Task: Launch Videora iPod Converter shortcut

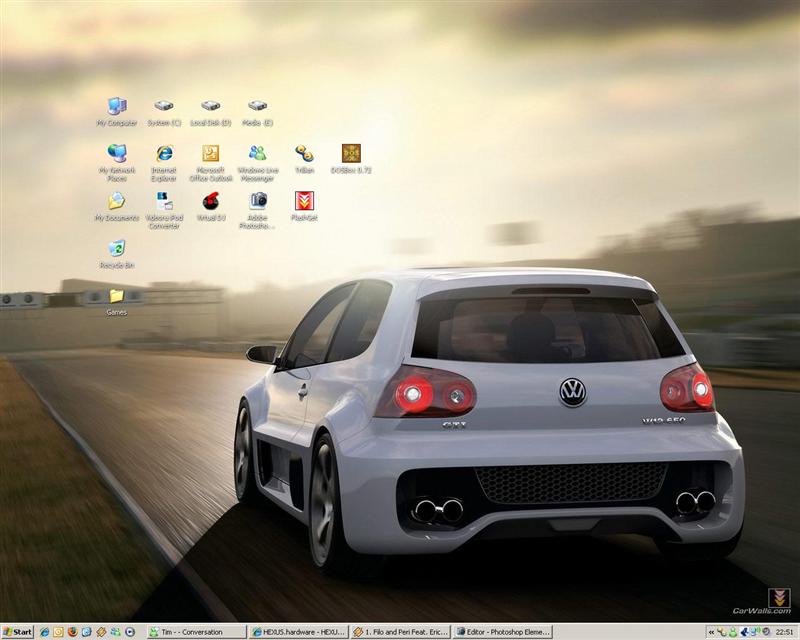Action: (164, 210)
